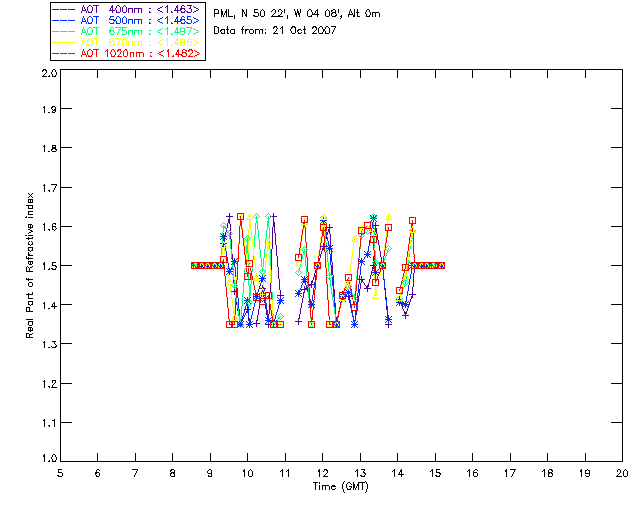Click the x-axis tick label 10
Screen dimensions: 640x512
click(x=247, y=473)
